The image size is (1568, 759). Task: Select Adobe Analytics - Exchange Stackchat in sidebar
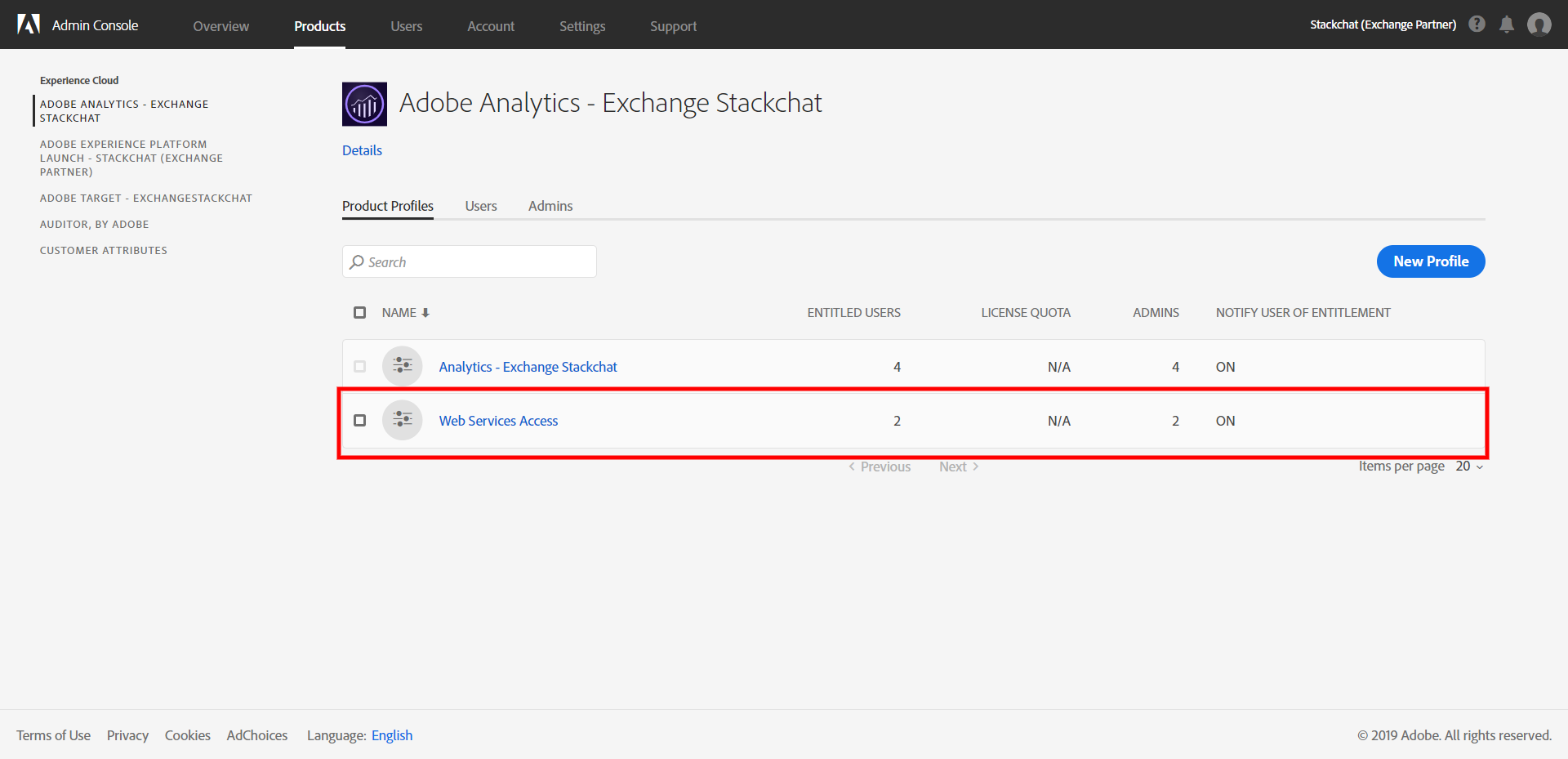(x=124, y=111)
